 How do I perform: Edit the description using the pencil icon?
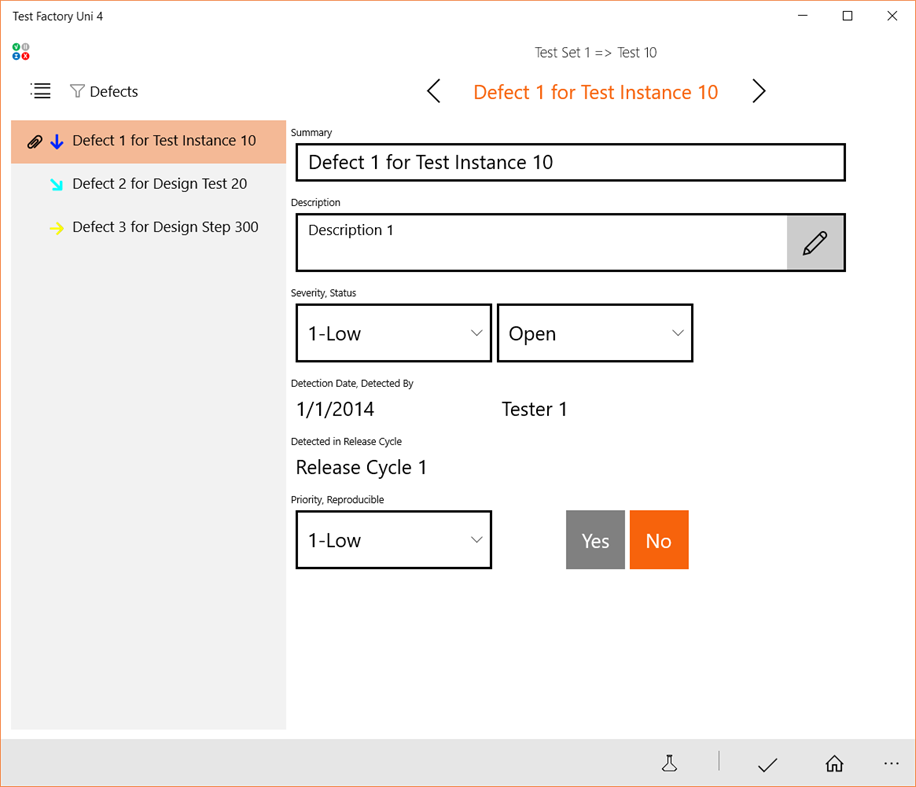pyautogui.click(x=816, y=242)
